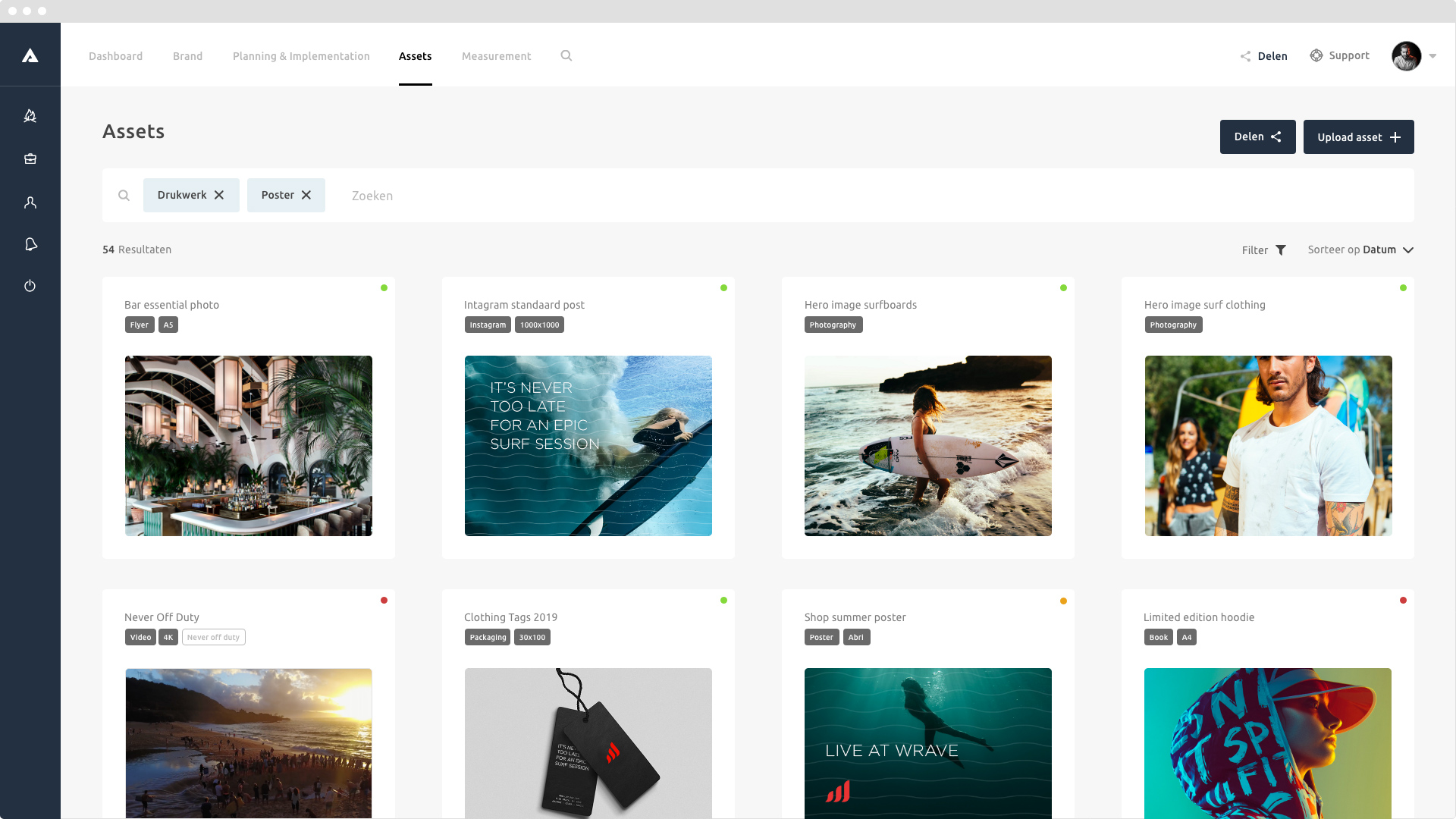Screen dimensions: 1456x819
Task: Click the 1000x1000 tag
Action: click(x=540, y=325)
